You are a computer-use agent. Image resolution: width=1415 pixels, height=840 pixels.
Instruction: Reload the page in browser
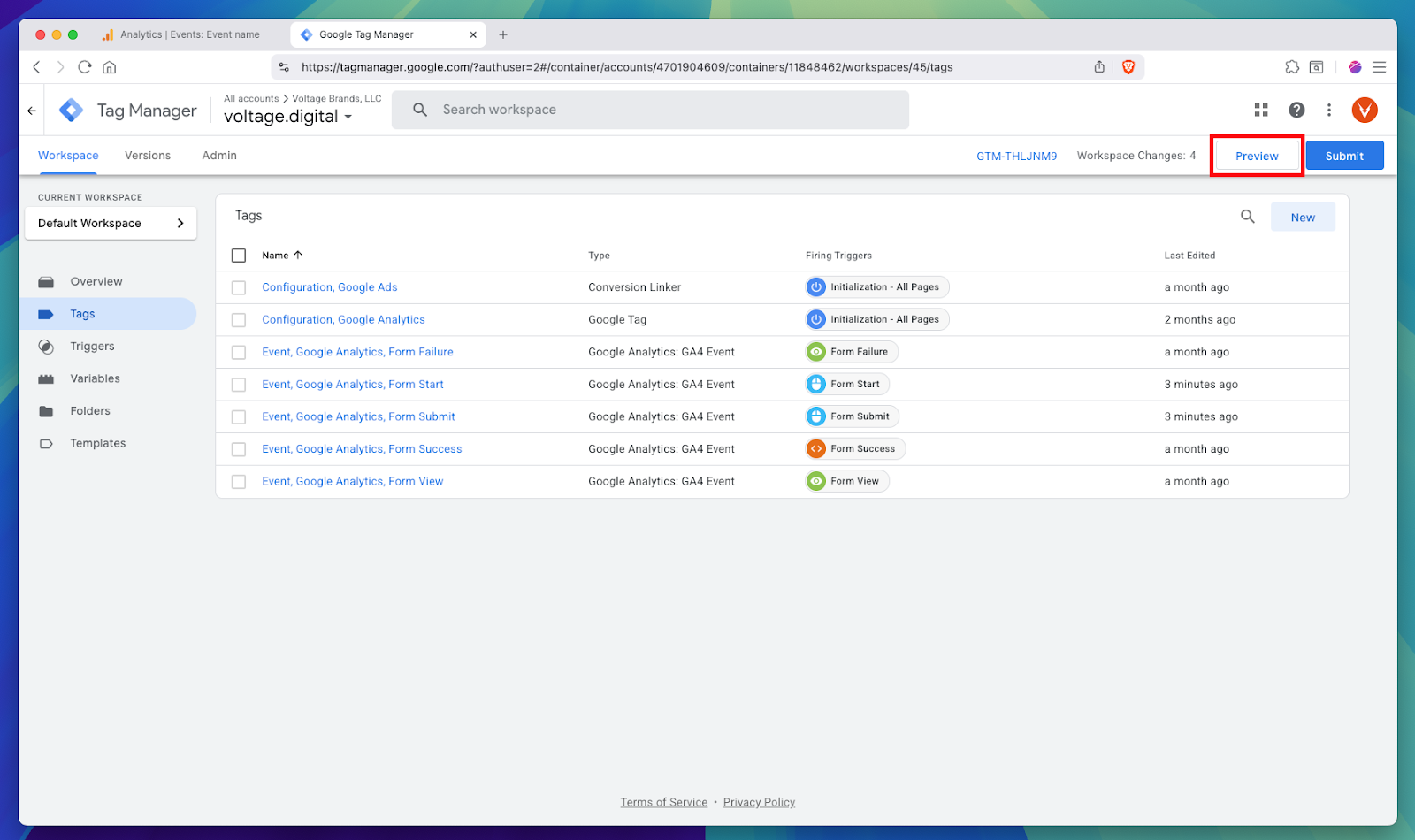(x=85, y=67)
